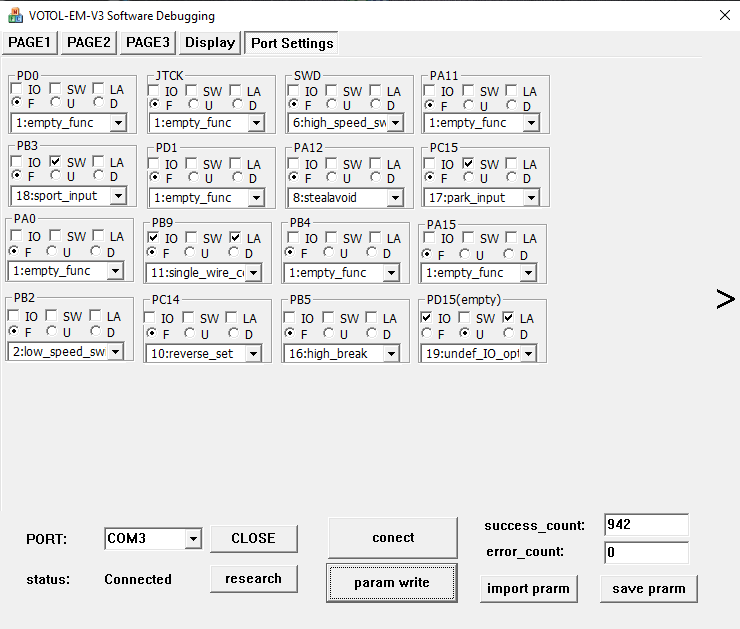Click the CLOSE port button

point(253,538)
